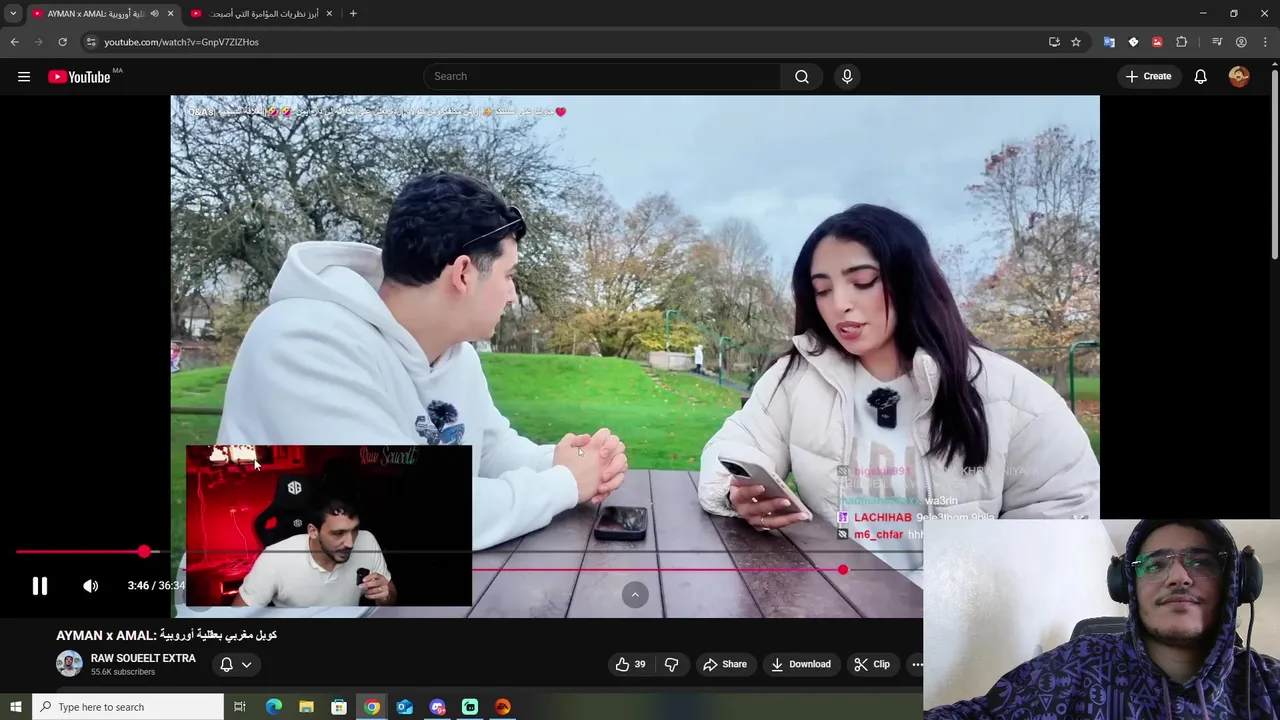This screenshot has height=720, width=1280.
Task: Open a new browser tab
Action: [x=353, y=14]
